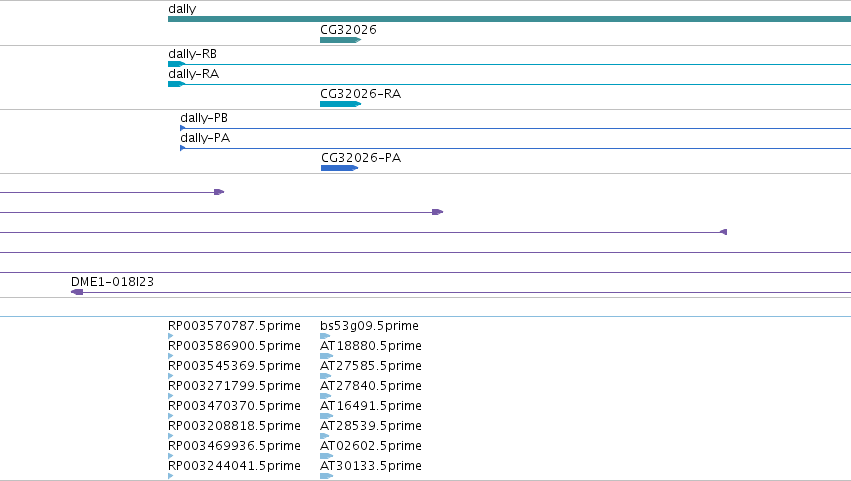
Task: Select the AT28539.5prime EST label
Action: click(x=371, y=426)
